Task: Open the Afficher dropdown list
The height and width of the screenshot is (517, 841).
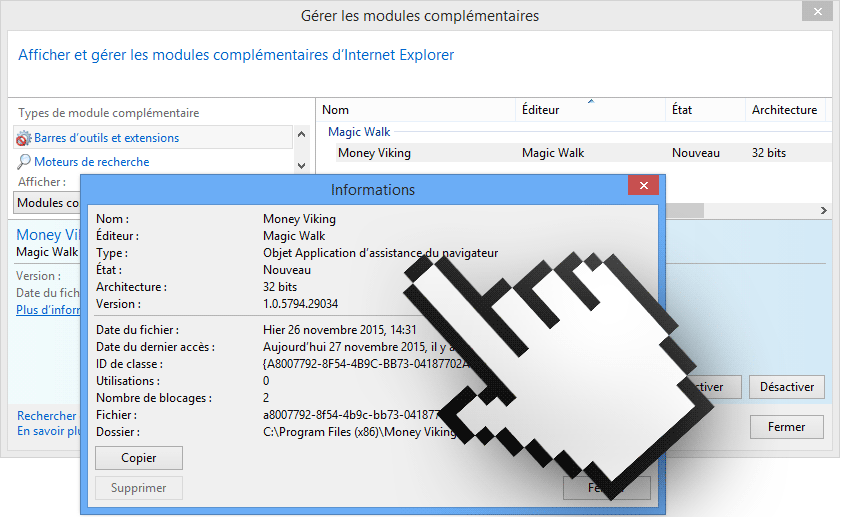Action: pyautogui.click(x=47, y=203)
